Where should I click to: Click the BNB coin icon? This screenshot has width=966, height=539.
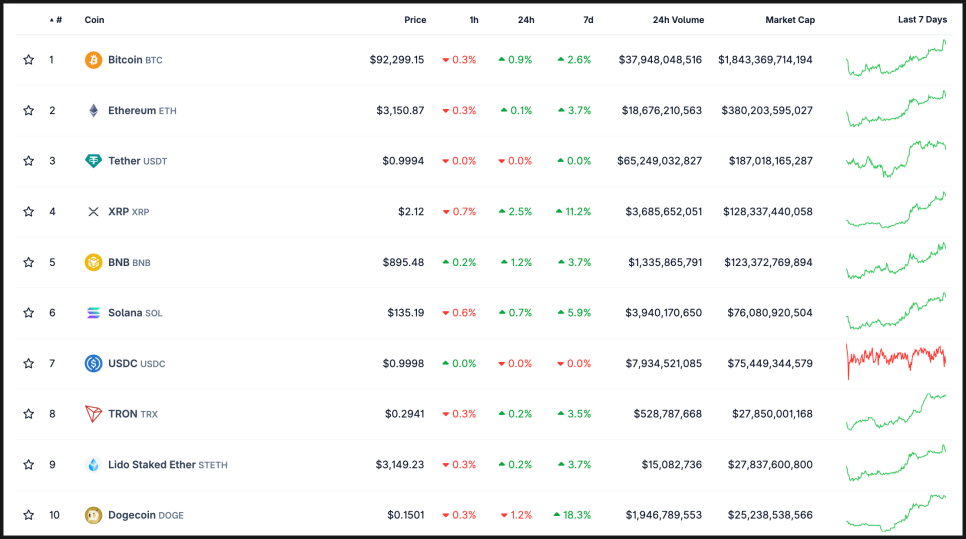[x=93, y=263]
